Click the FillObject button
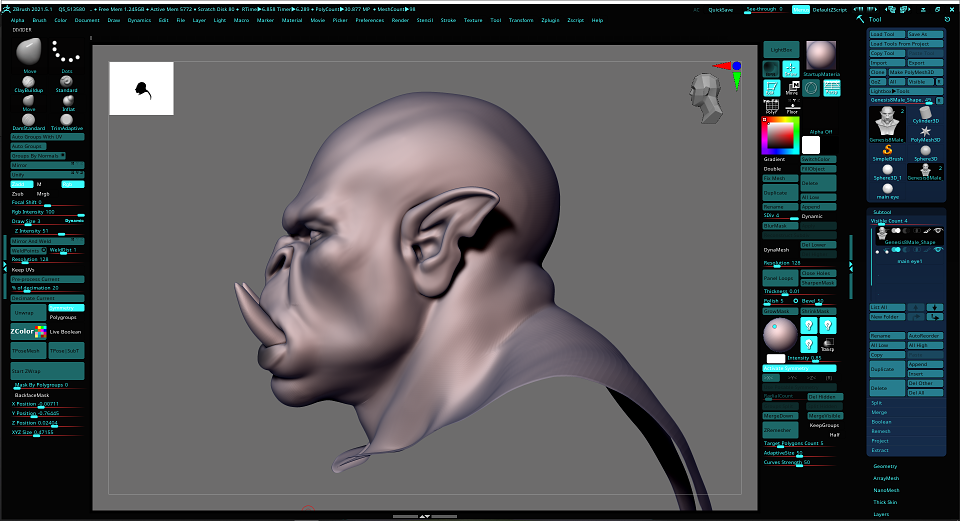Image resolution: width=960 pixels, height=521 pixels. tap(819, 169)
